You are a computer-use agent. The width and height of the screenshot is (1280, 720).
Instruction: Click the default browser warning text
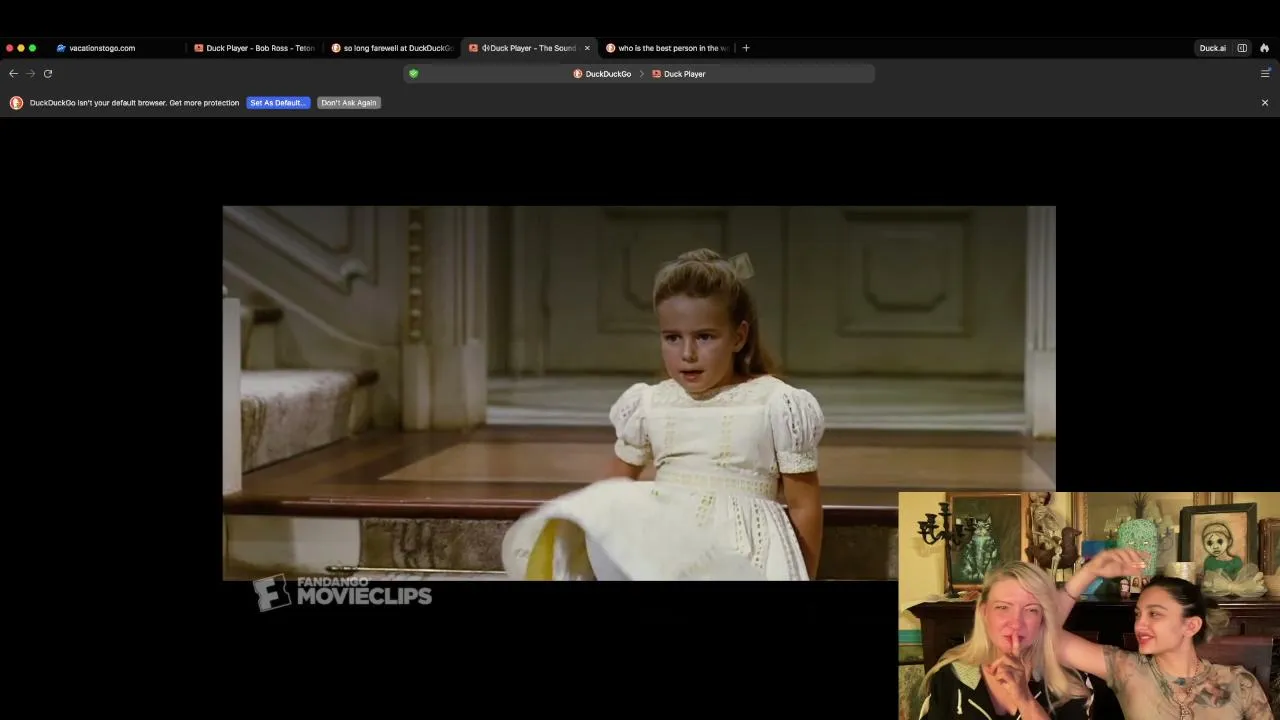[x=135, y=102]
